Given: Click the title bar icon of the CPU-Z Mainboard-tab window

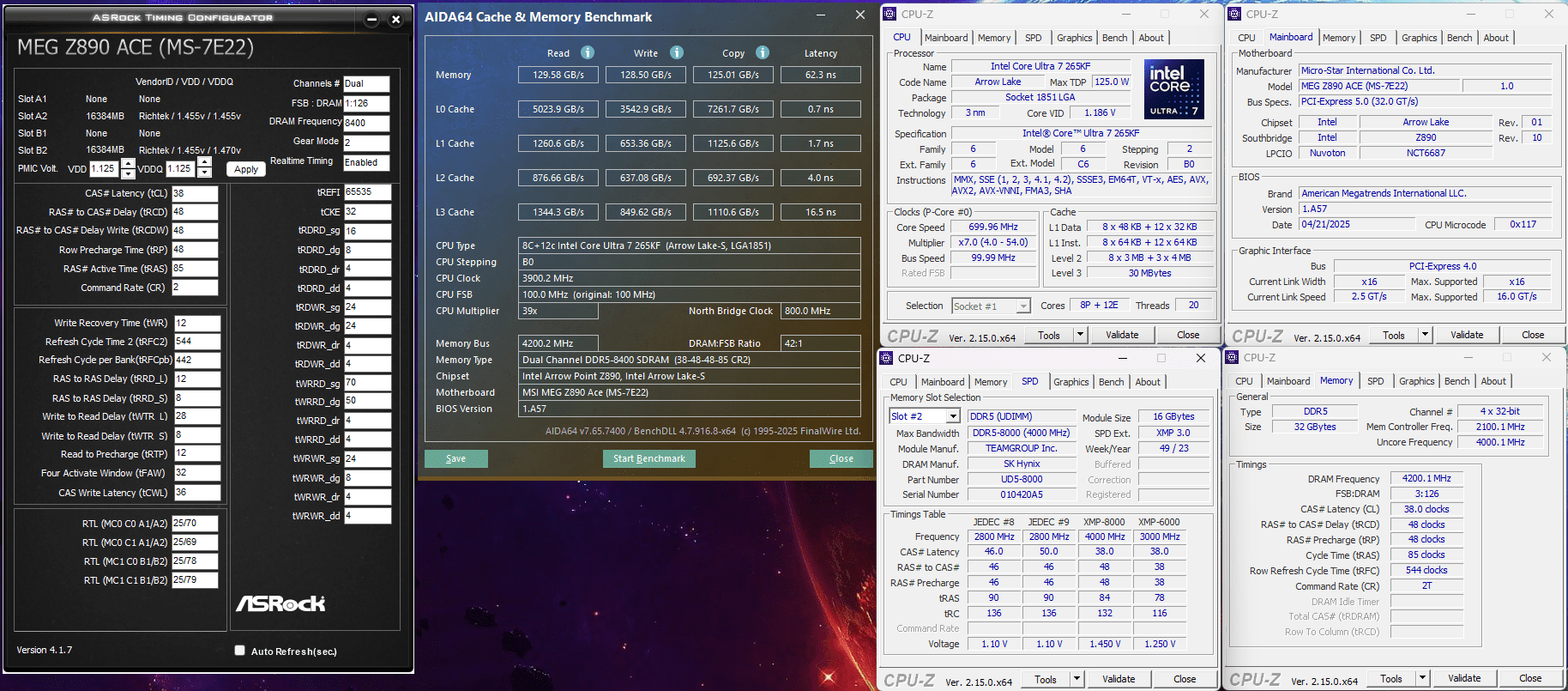Looking at the screenshot, I should (1233, 14).
